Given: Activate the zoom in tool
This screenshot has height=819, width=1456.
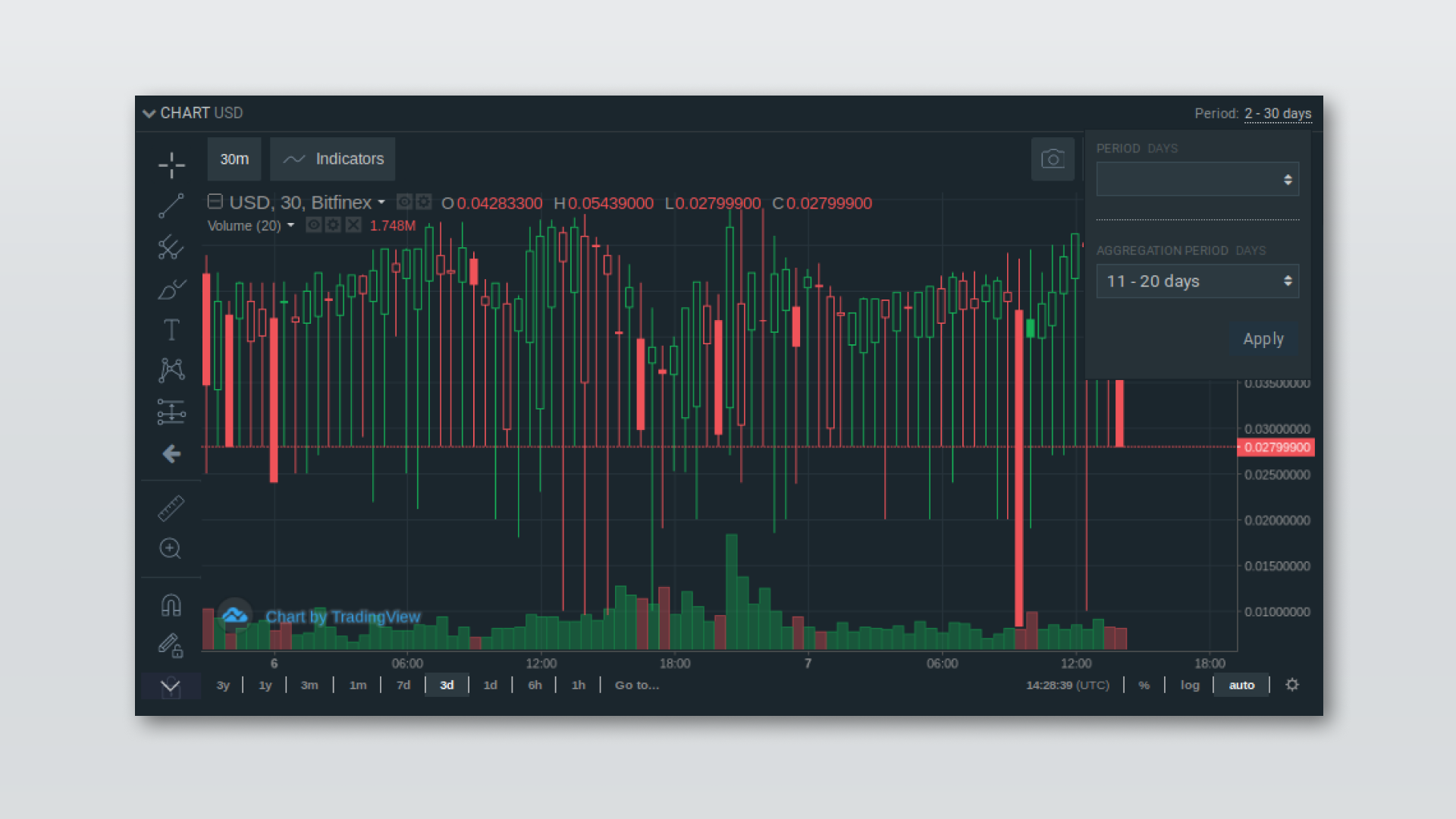Looking at the screenshot, I should click(171, 548).
